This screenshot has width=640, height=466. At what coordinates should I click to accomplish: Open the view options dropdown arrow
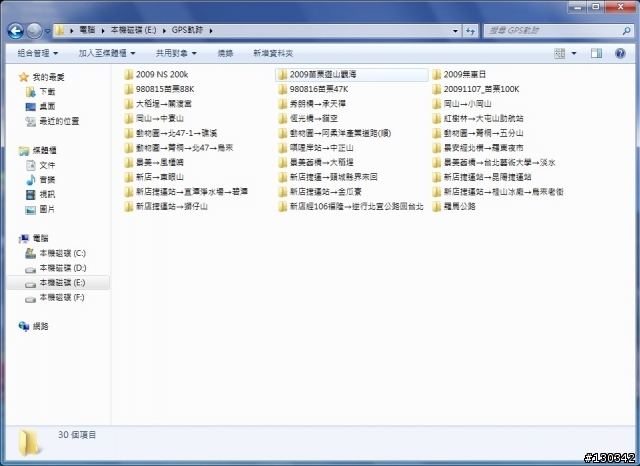(x=573, y=53)
